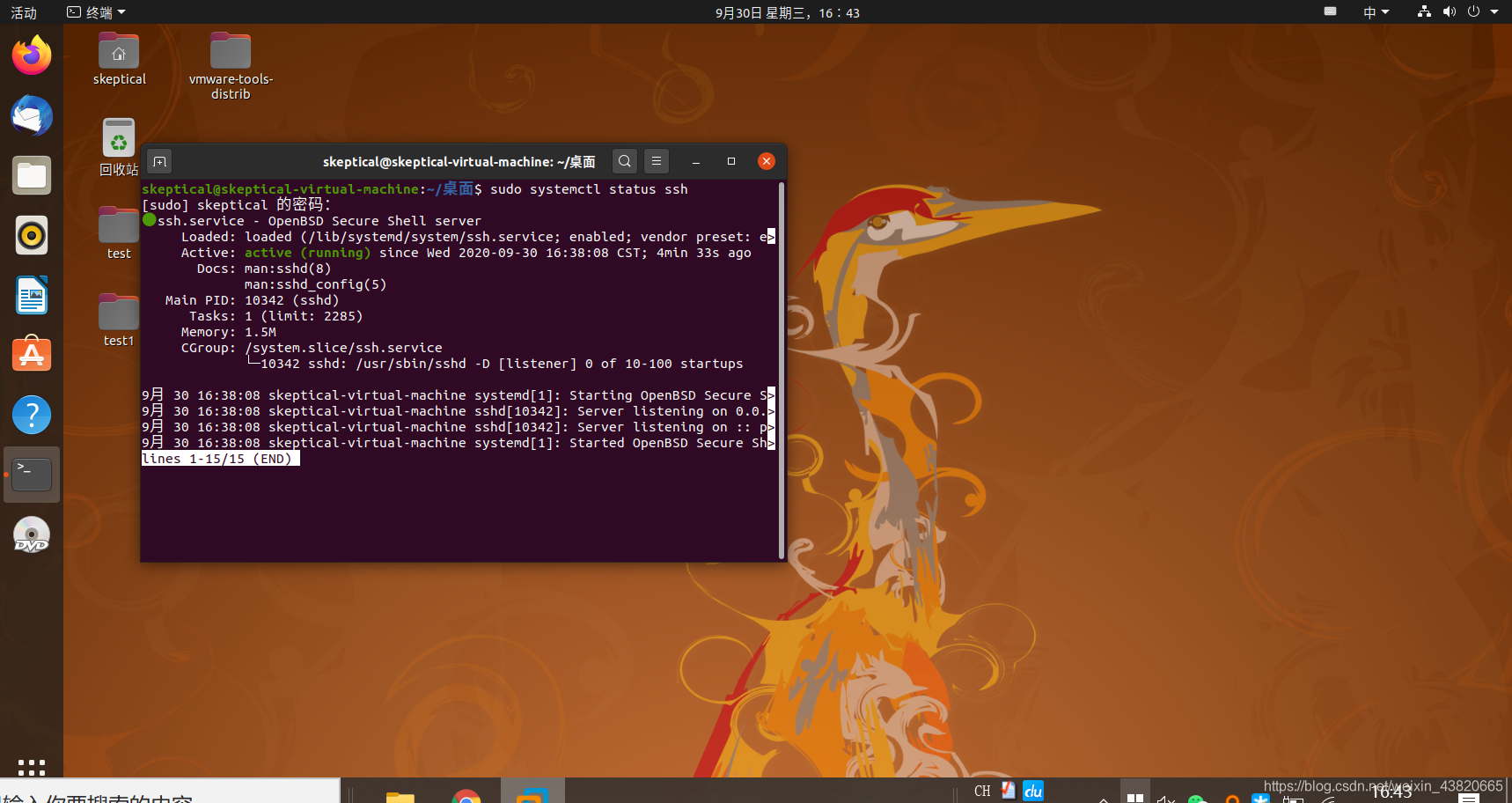Click the 'Main PID: 10342 (sshd)' line
Image resolution: width=1512 pixels, height=803 pixels.
pyautogui.click(x=252, y=300)
